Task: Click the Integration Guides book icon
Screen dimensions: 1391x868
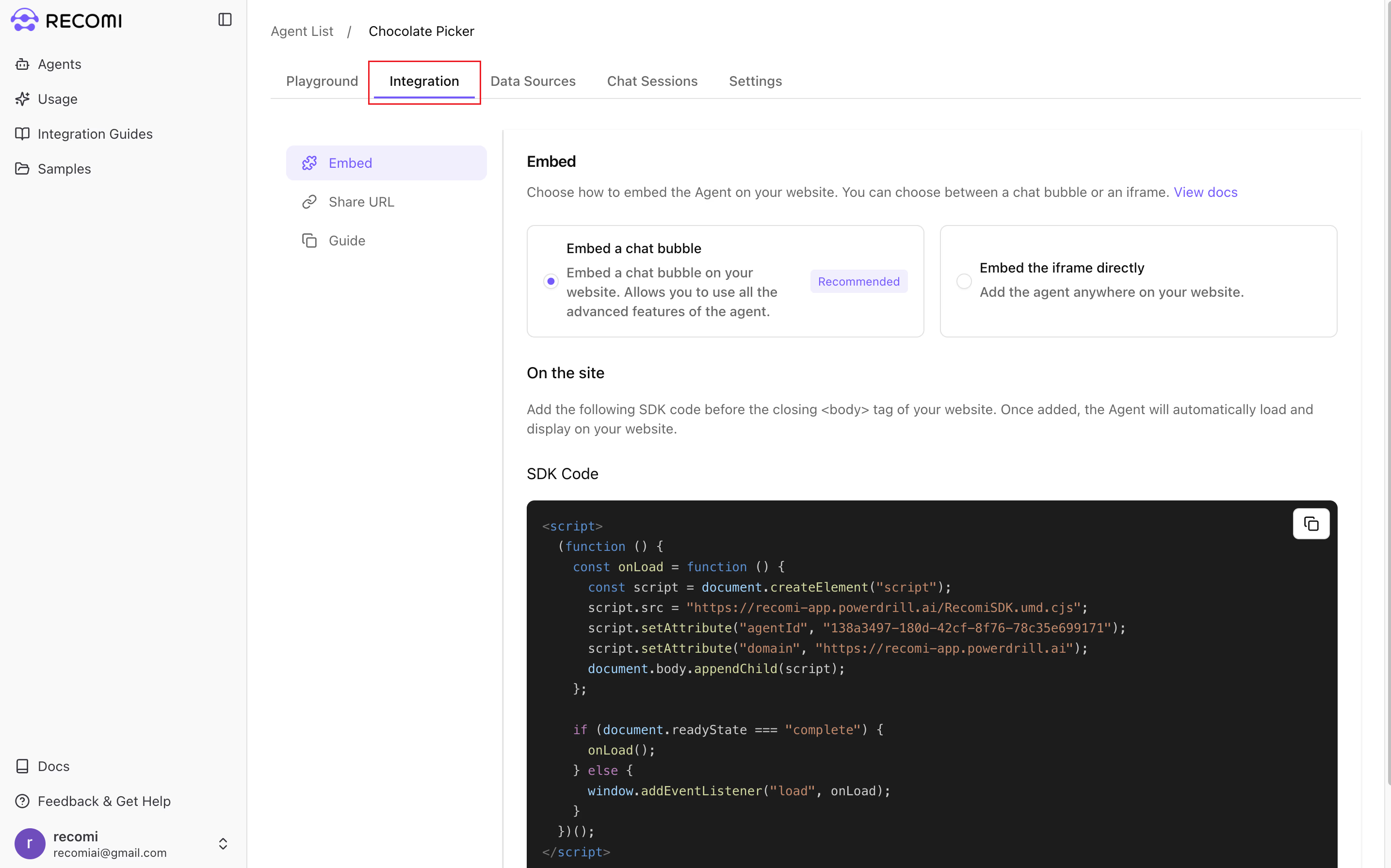Action: (22, 134)
